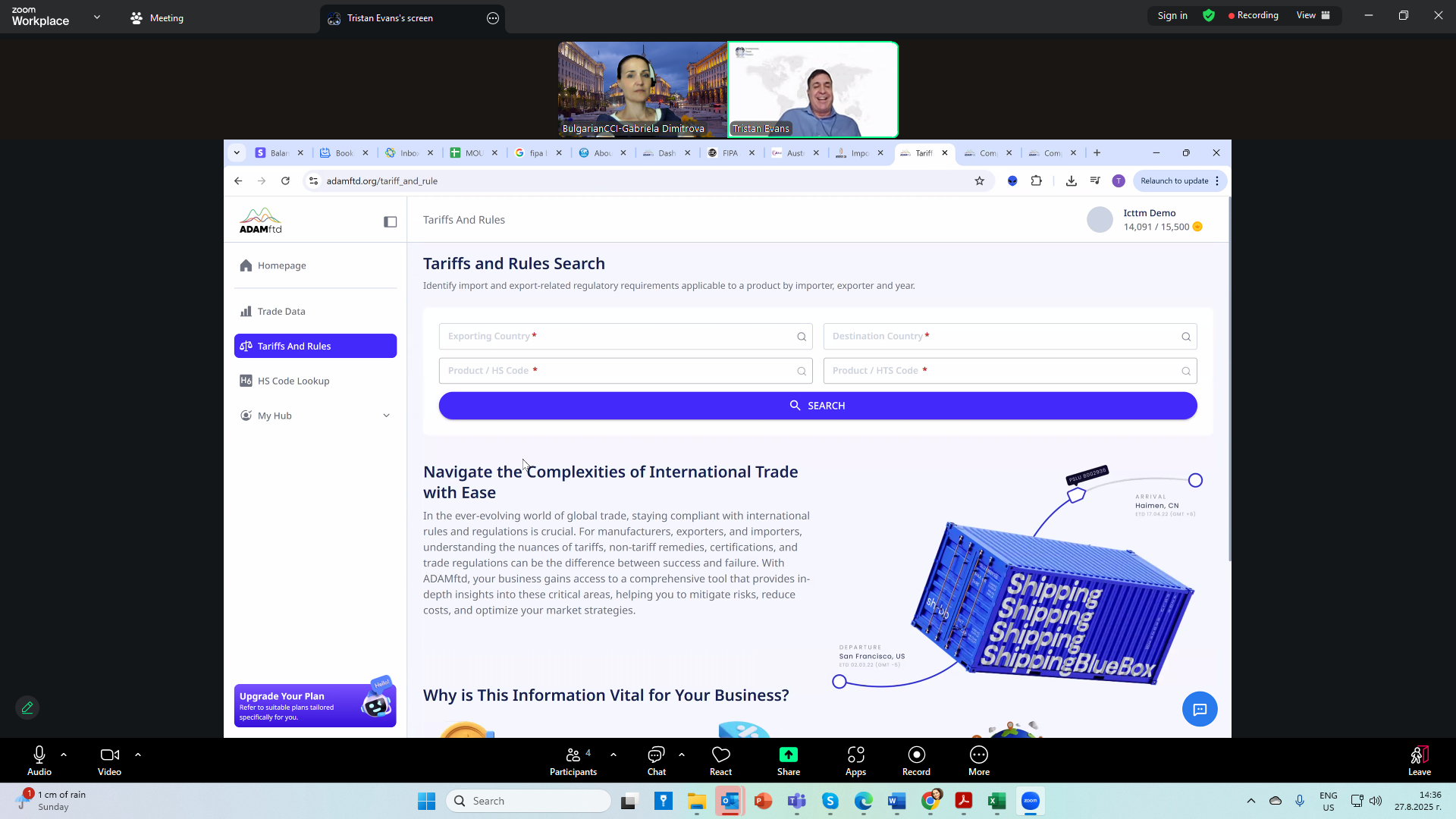Viewport: 1456px width, 819px height.
Task: Select Gabriela Dimitrova's video thumbnail
Action: tap(642, 89)
